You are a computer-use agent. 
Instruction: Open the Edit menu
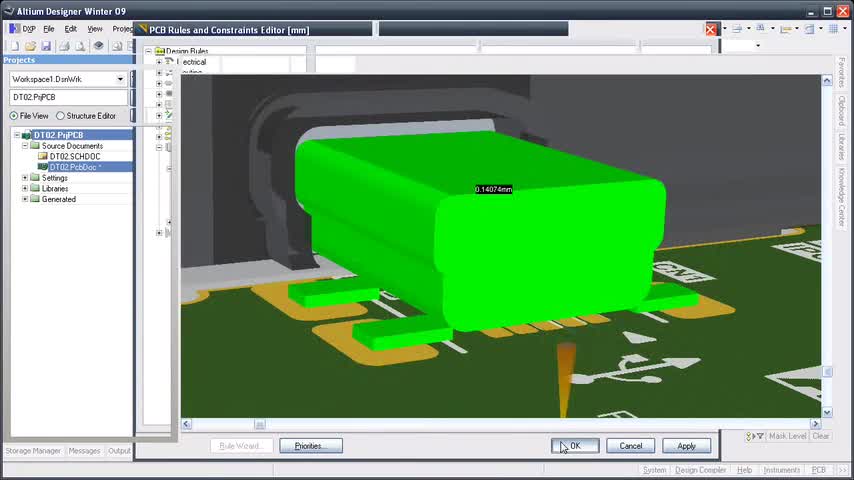point(70,29)
